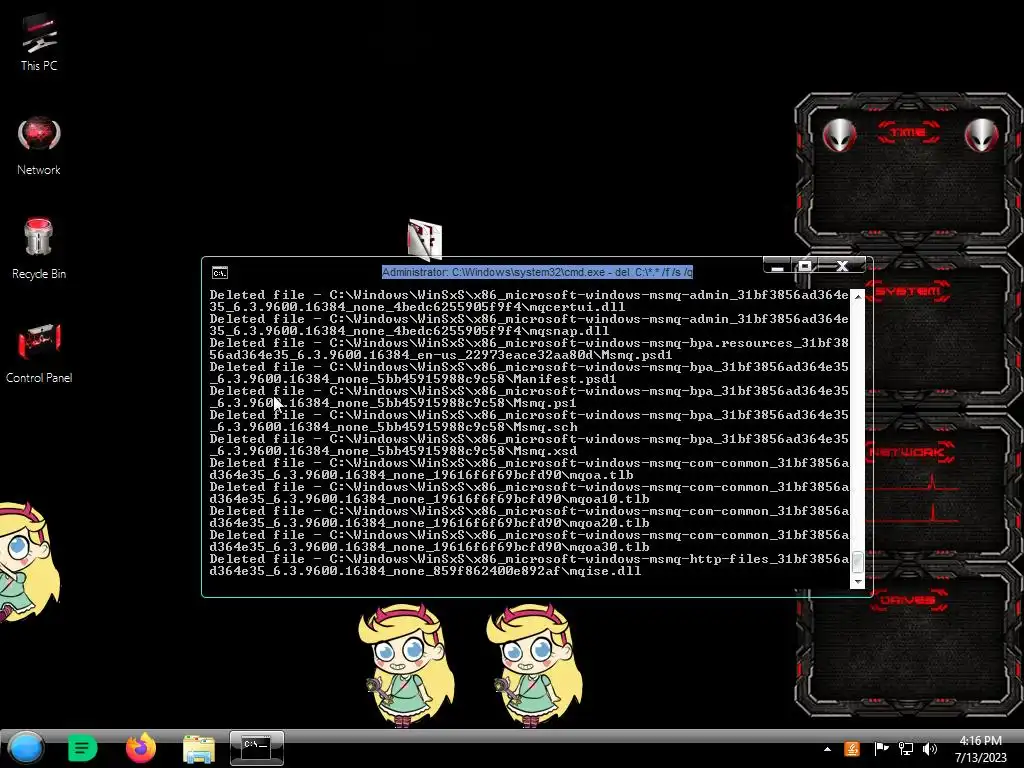Click the TIME label on the gadget

coord(908,133)
